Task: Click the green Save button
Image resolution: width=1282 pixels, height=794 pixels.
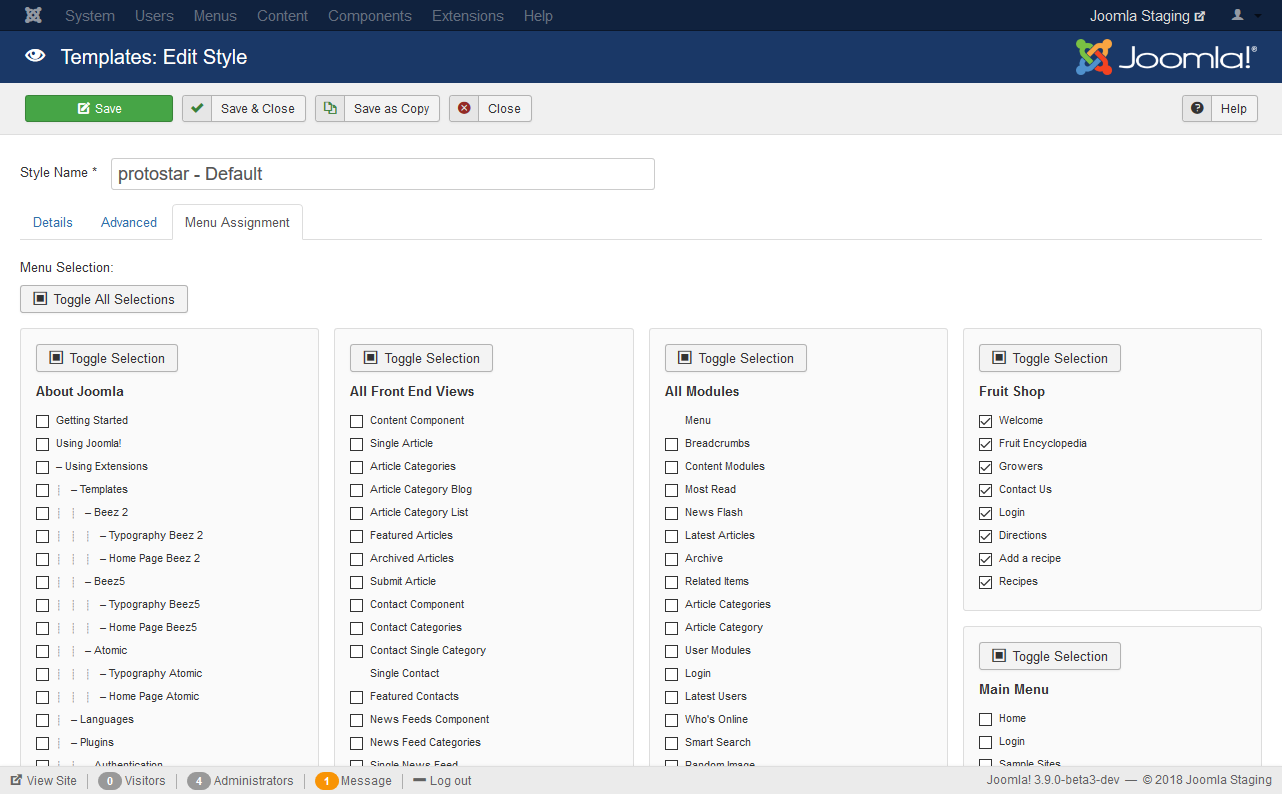Action: click(x=99, y=109)
